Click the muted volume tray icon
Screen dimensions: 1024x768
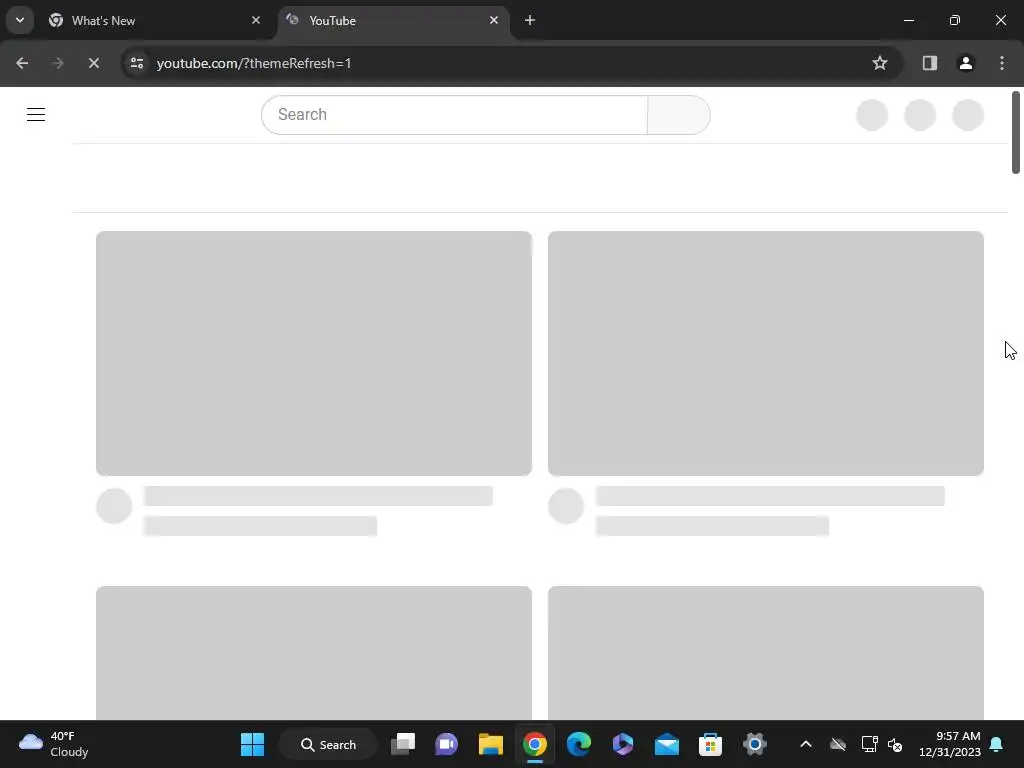tap(895, 744)
